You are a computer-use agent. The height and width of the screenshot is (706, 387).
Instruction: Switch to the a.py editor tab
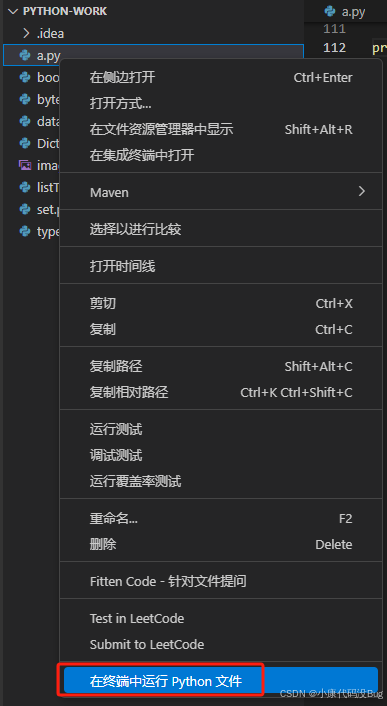pos(345,12)
